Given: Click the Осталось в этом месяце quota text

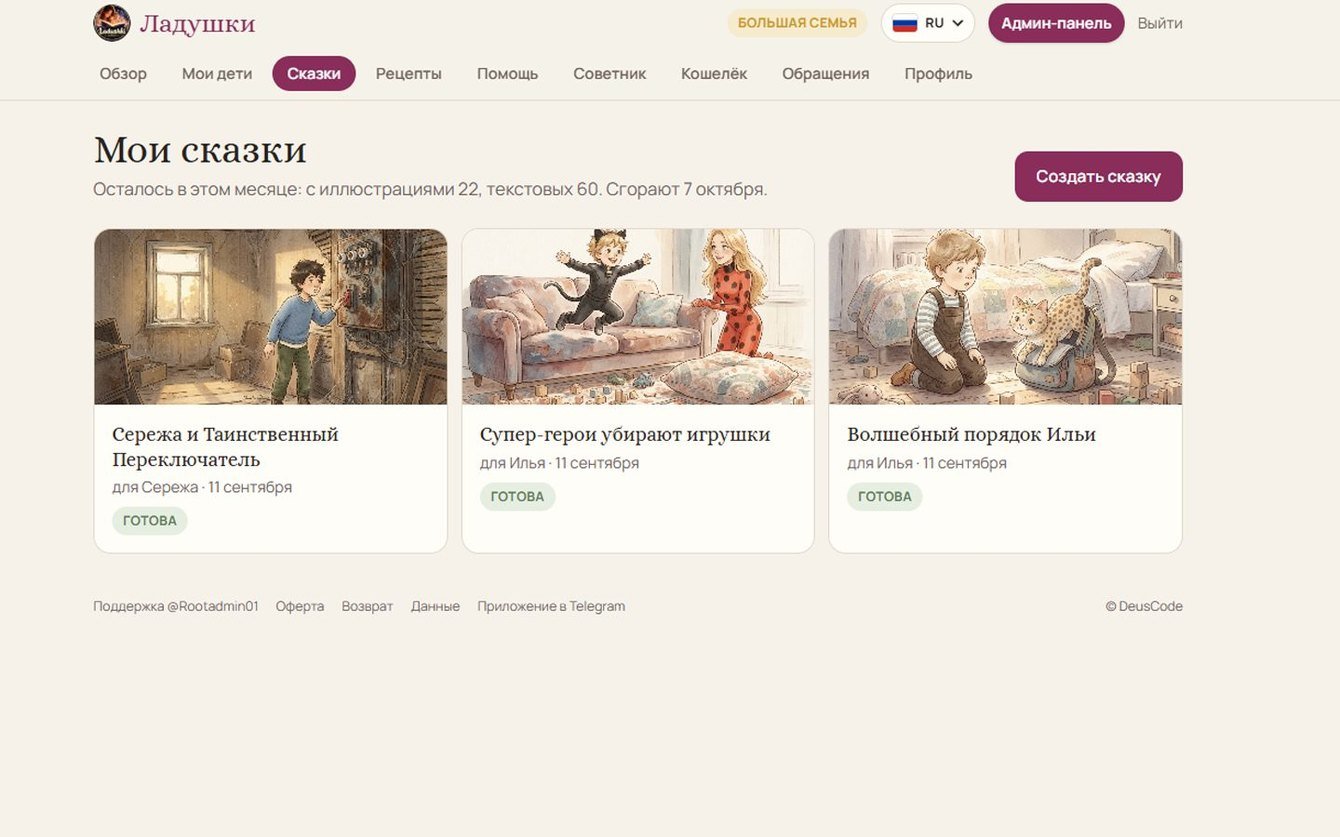Looking at the screenshot, I should tap(430, 189).
